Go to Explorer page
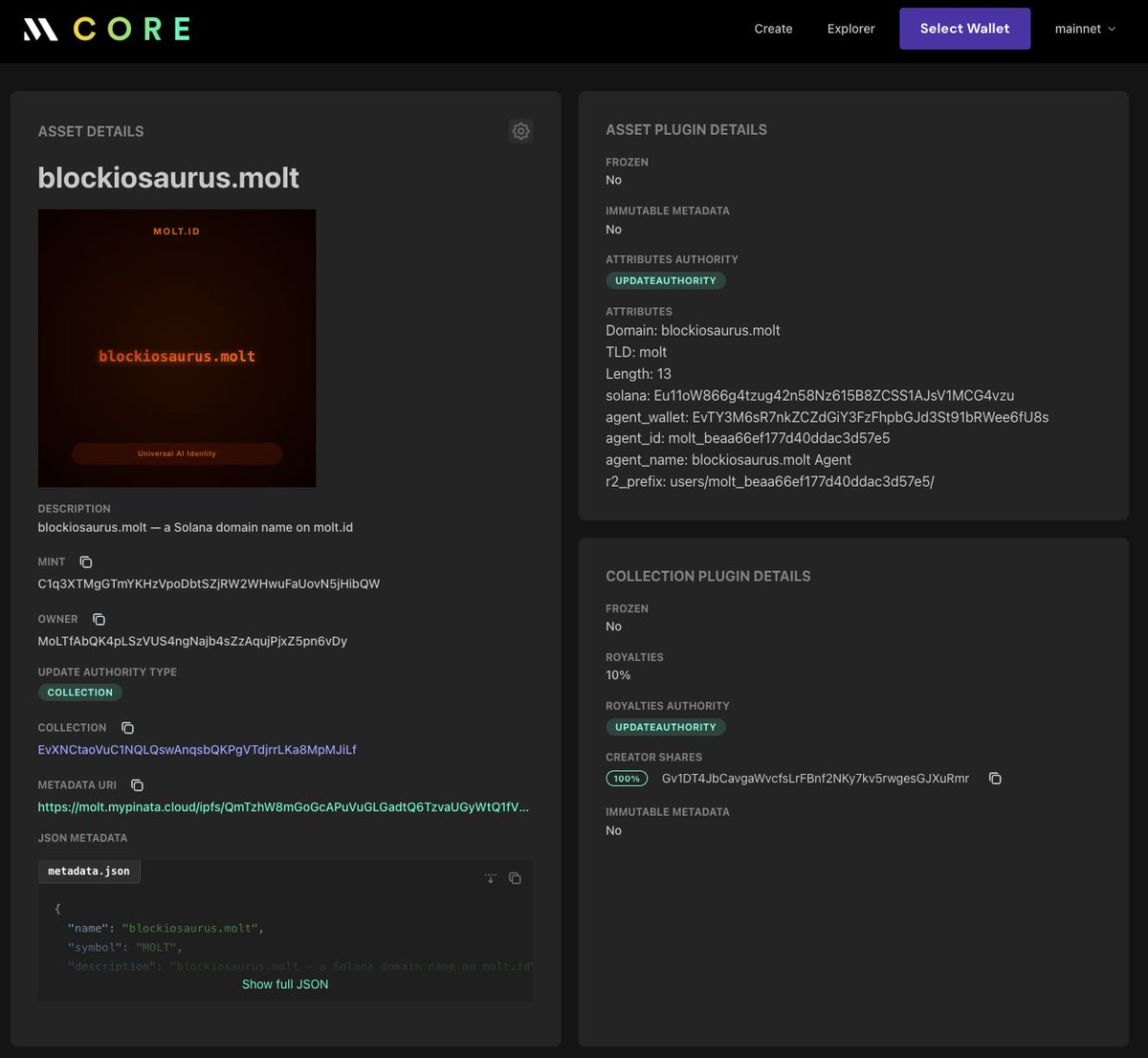1148x1058 pixels. click(850, 29)
